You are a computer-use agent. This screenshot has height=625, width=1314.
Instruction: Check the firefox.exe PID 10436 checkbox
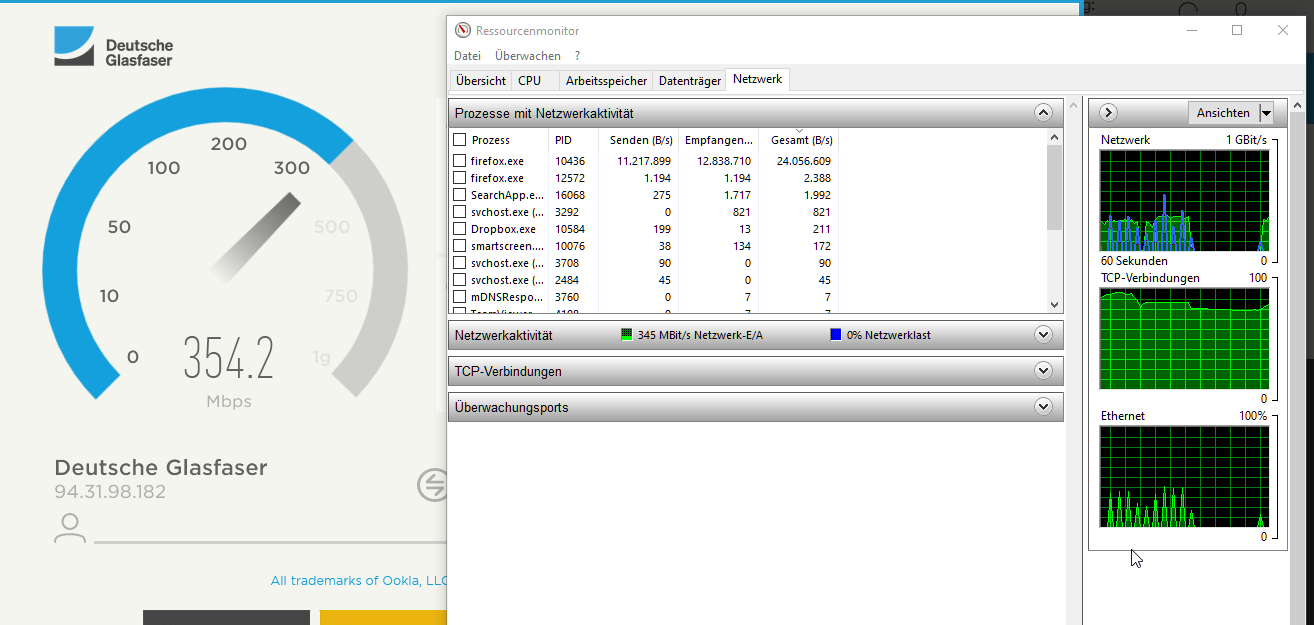click(459, 161)
